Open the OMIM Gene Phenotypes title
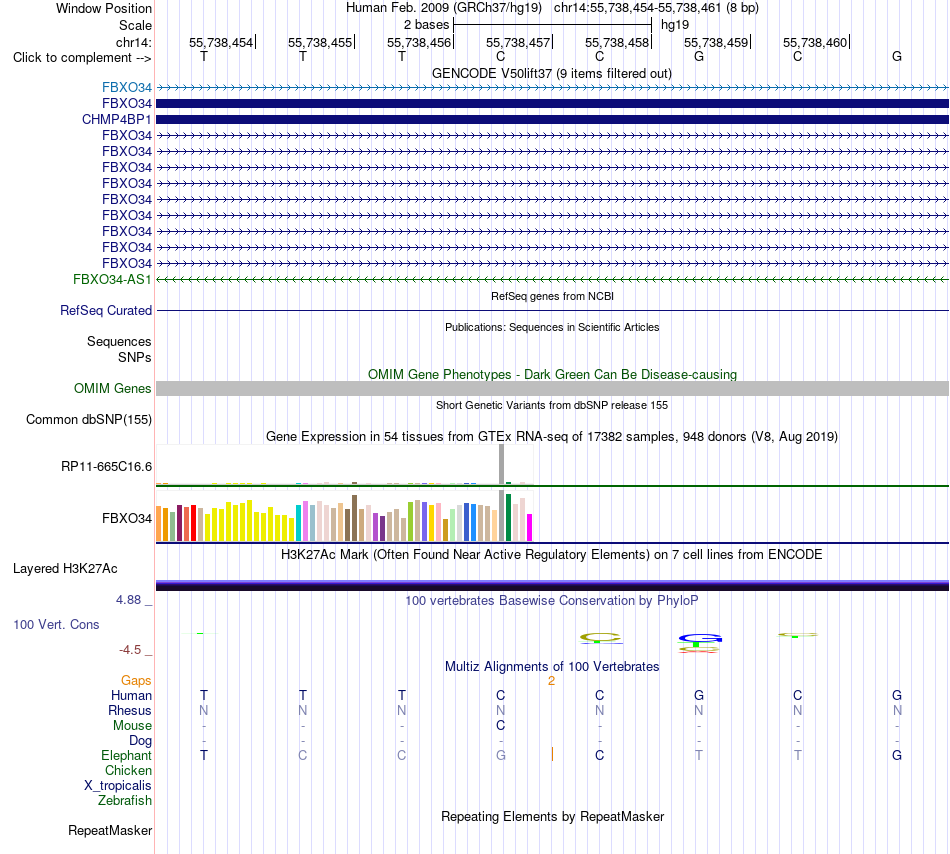This screenshot has width=950, height=854. coord(552,374)
